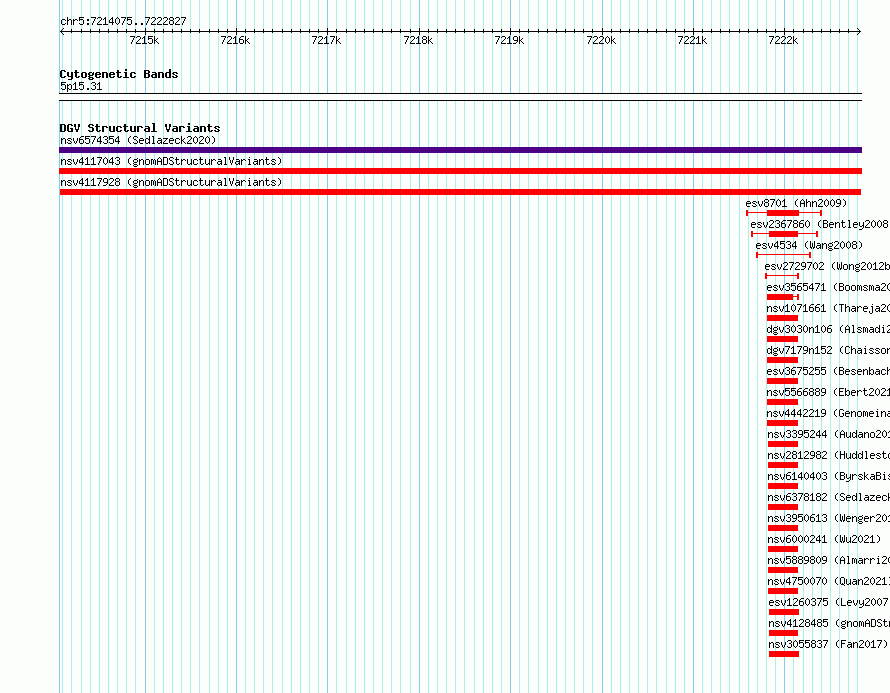Click the 7222k ruler tick label
Screen dimensions: 890x693
(x=783, y=40)
